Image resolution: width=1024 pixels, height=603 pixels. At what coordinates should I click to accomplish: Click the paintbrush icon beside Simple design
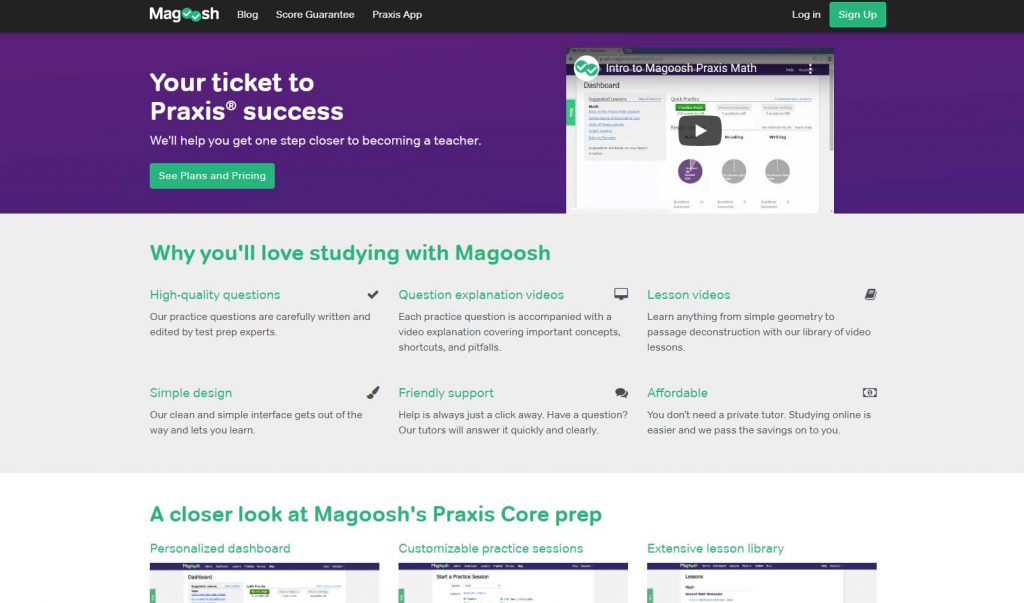pyautogui.click(x=373, y=393)
